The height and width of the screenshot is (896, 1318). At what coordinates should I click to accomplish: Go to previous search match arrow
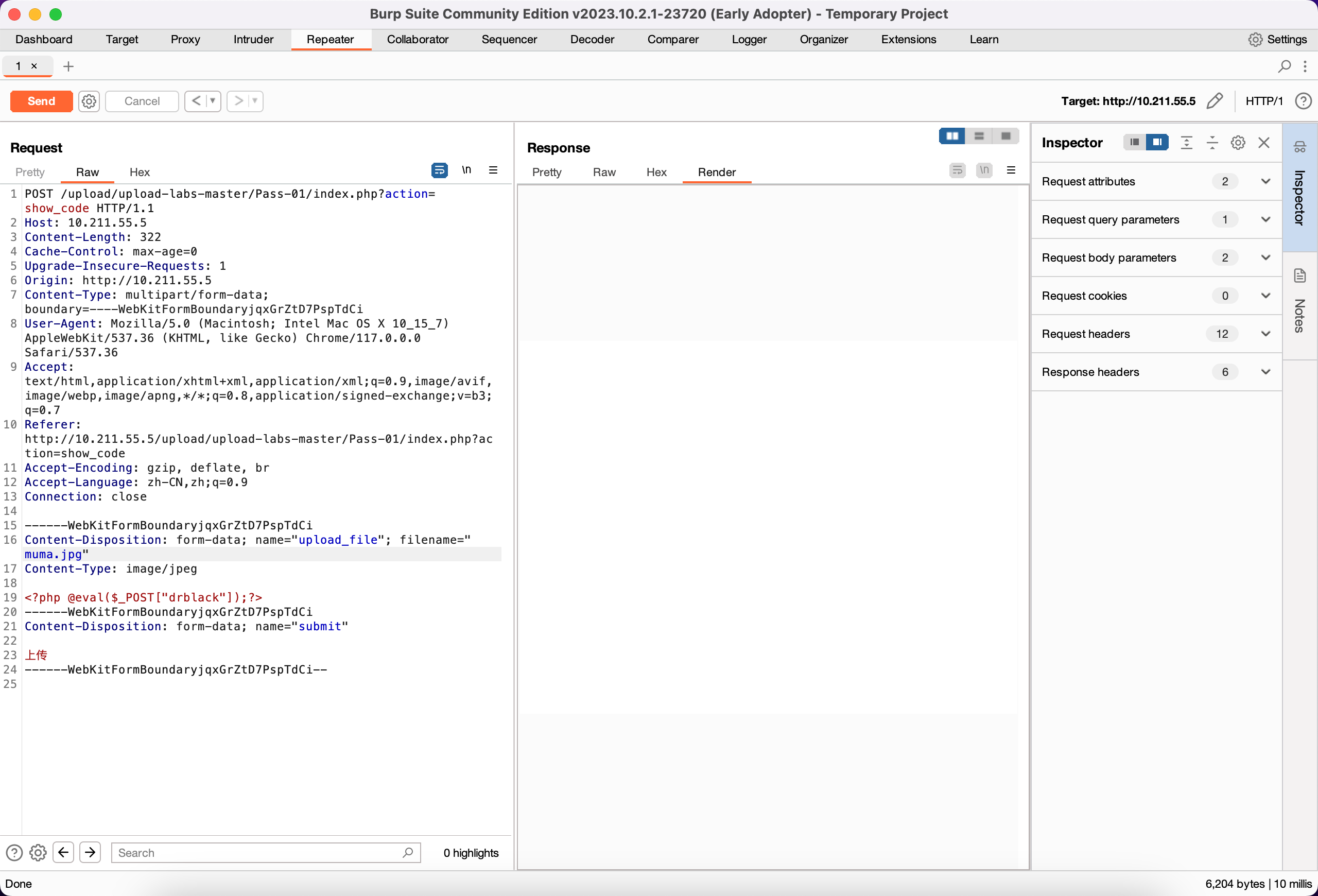pyautogui.click(x=63, y=852)
